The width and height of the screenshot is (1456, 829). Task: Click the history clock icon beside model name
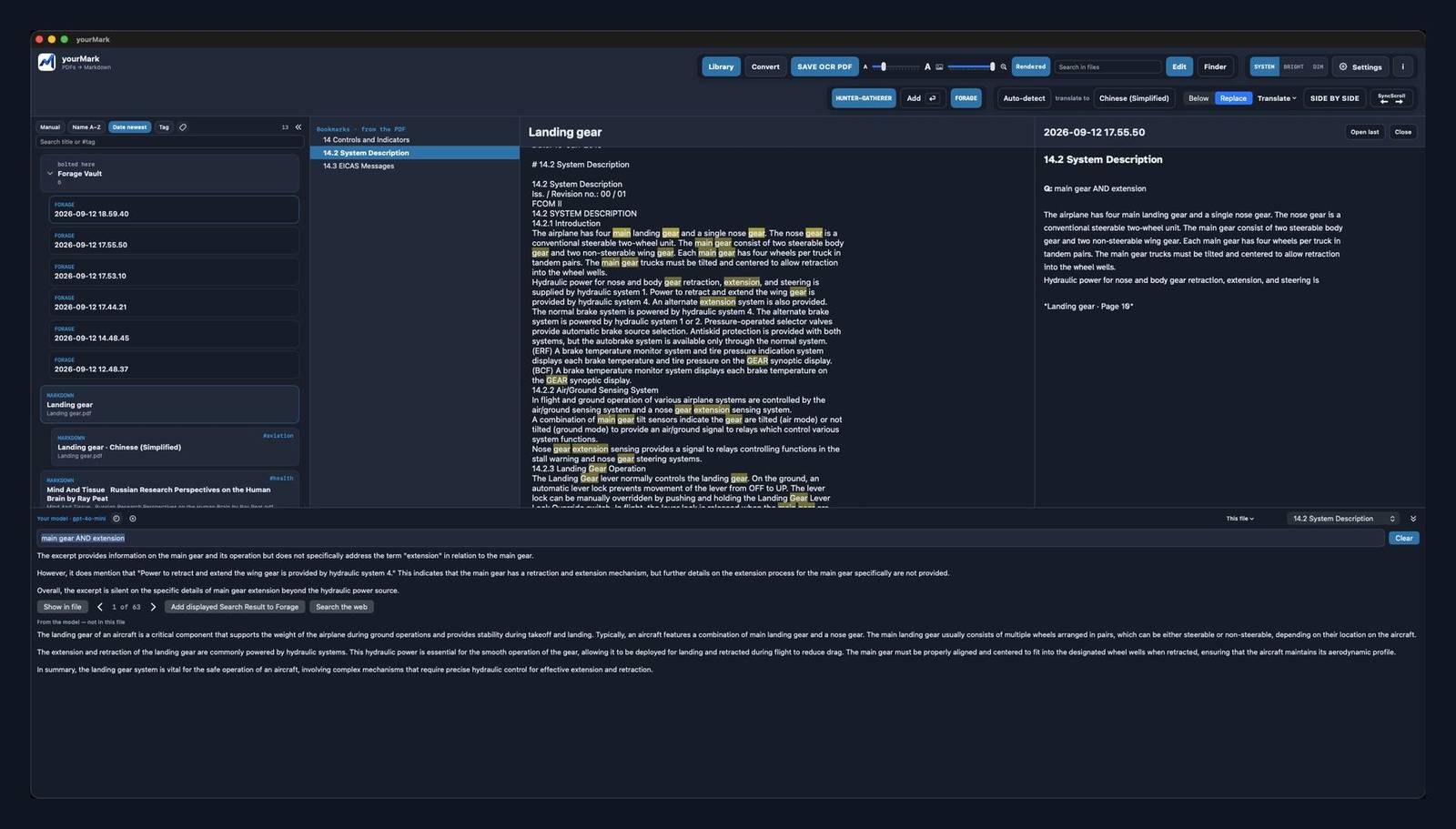coord(116,519)
